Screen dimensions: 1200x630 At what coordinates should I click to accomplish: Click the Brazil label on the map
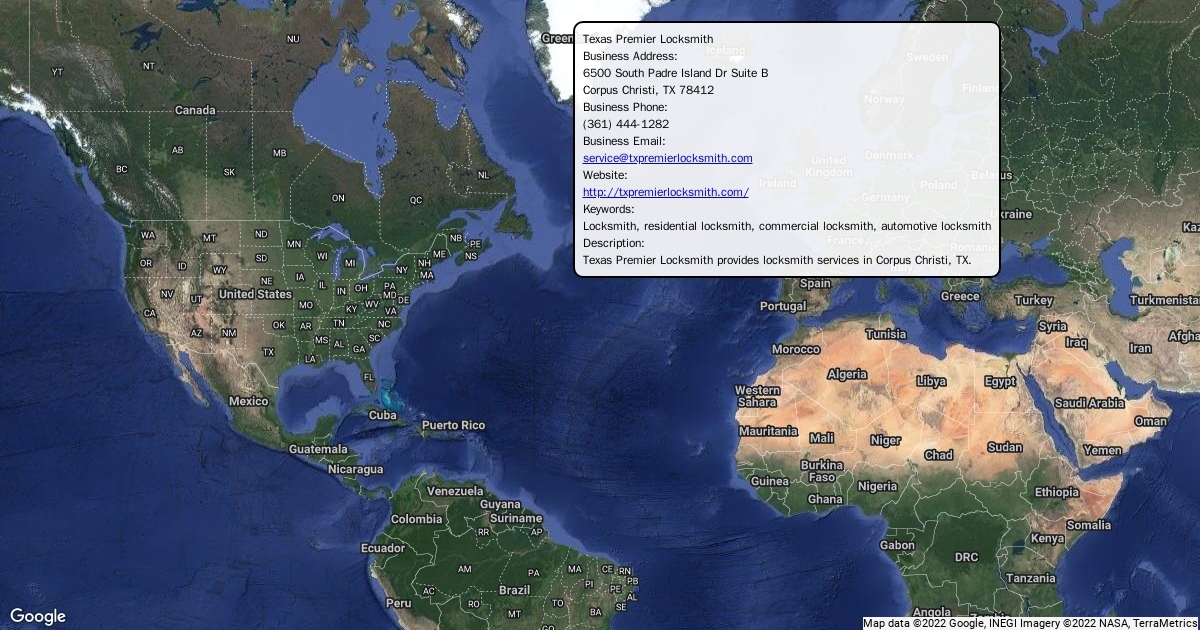(x=514, y=590)
